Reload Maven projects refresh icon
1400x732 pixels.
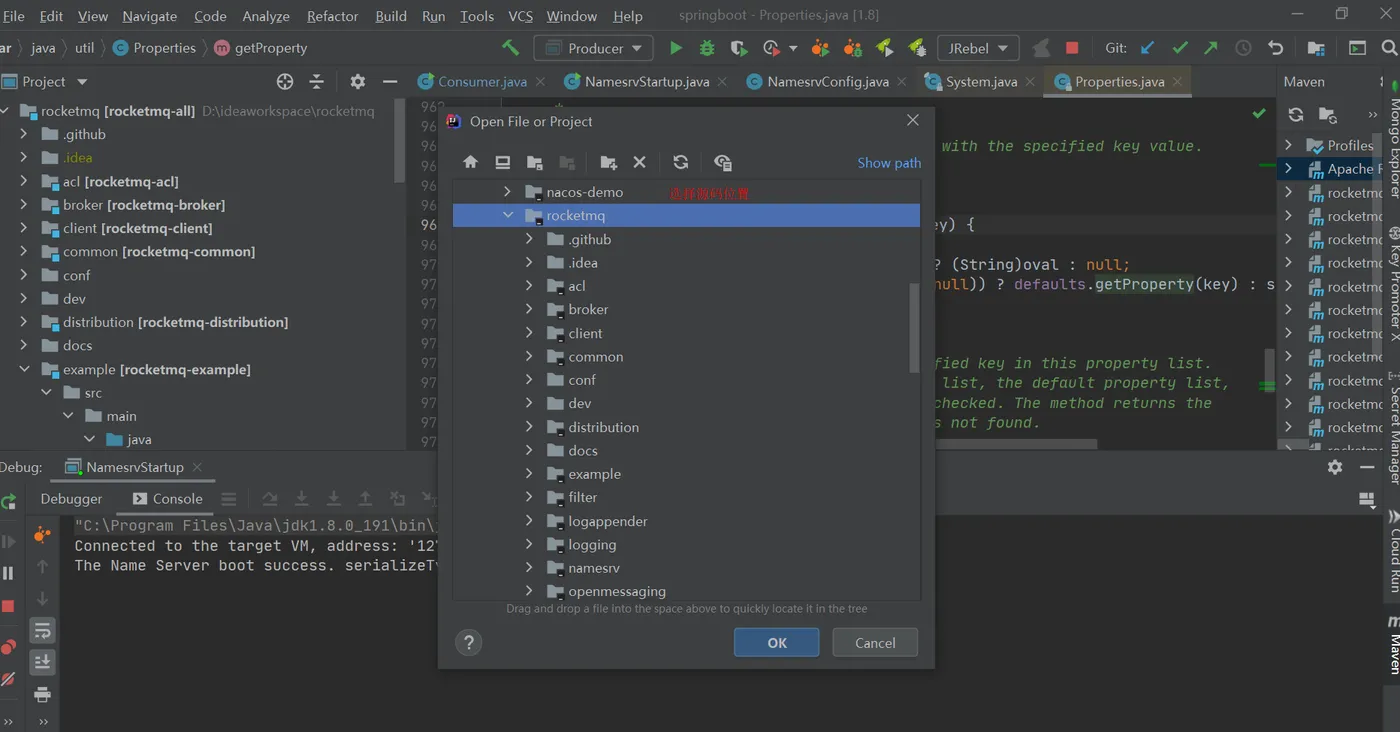[x=1296, y=115]
